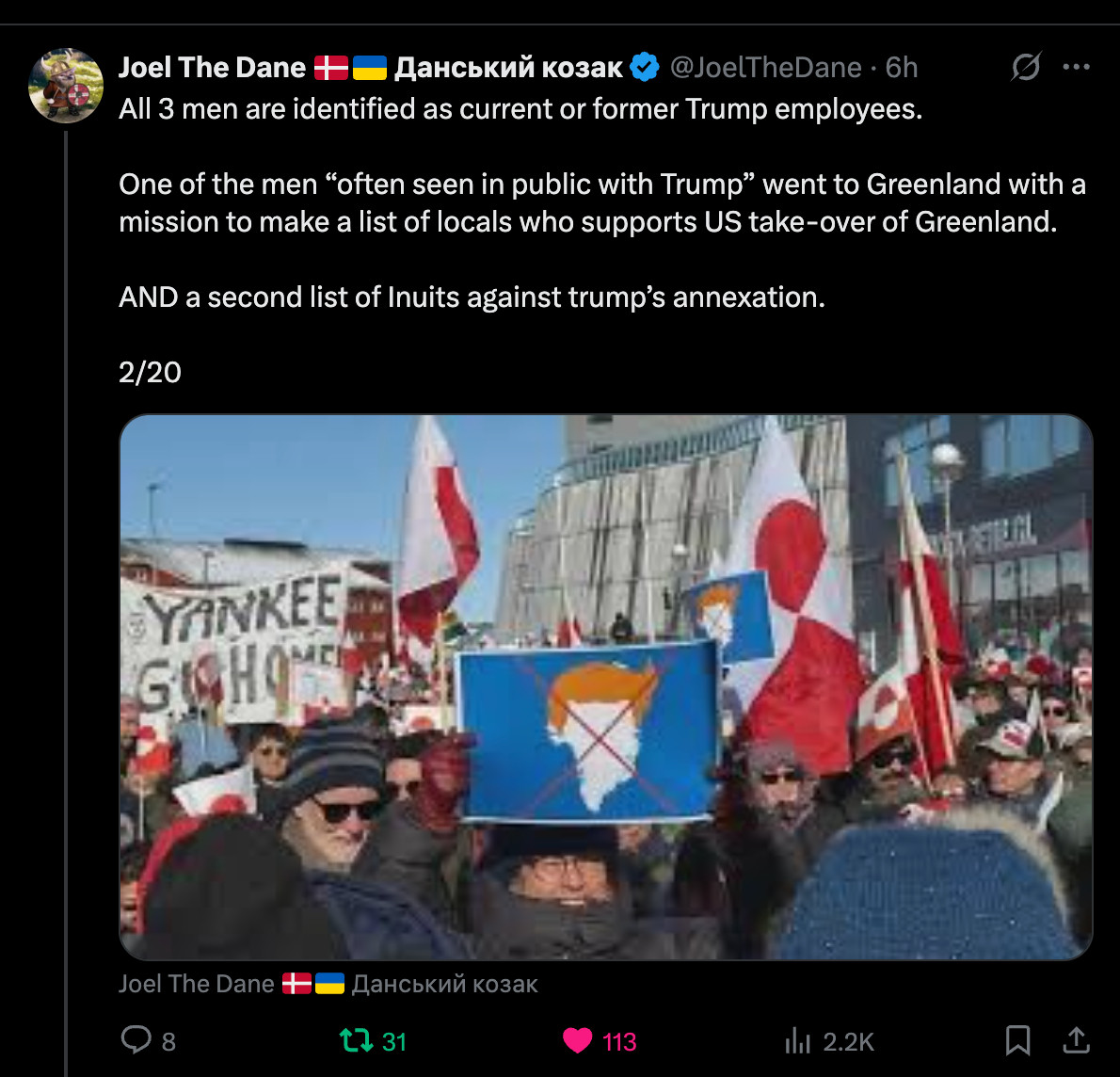Unlike the tweet via pink heart icon
The height and width of the screenshot is (1077, 1120).
[x=577, y=1040]
